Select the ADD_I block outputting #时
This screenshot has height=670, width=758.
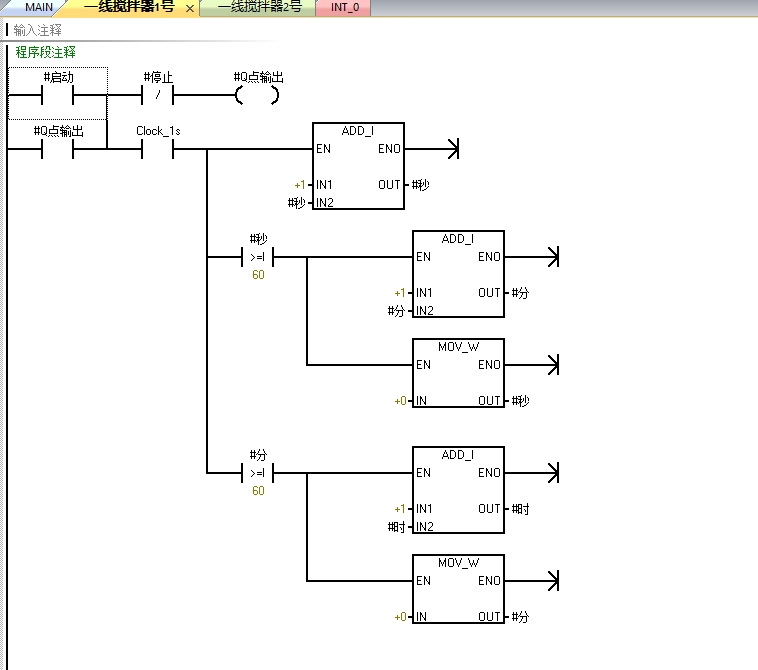click(x=458, y=490)
